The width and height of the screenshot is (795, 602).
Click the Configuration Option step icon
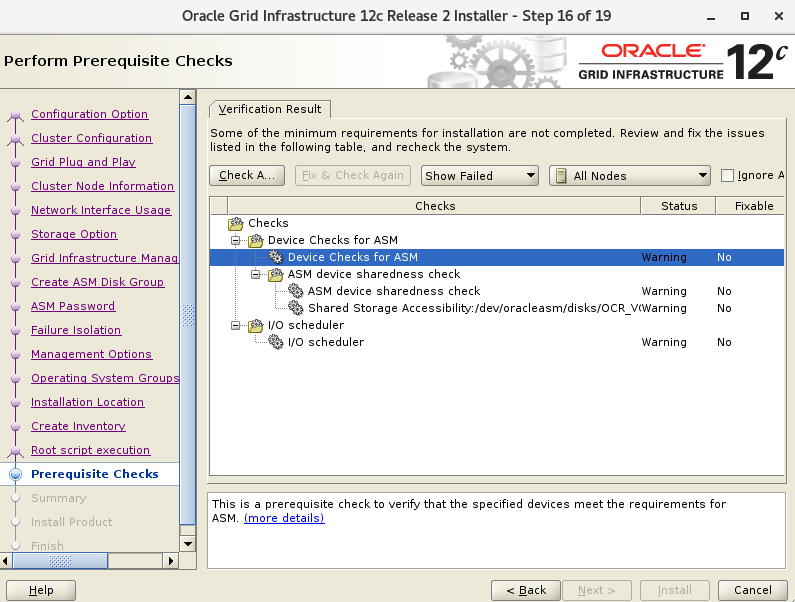click(15, 115)
